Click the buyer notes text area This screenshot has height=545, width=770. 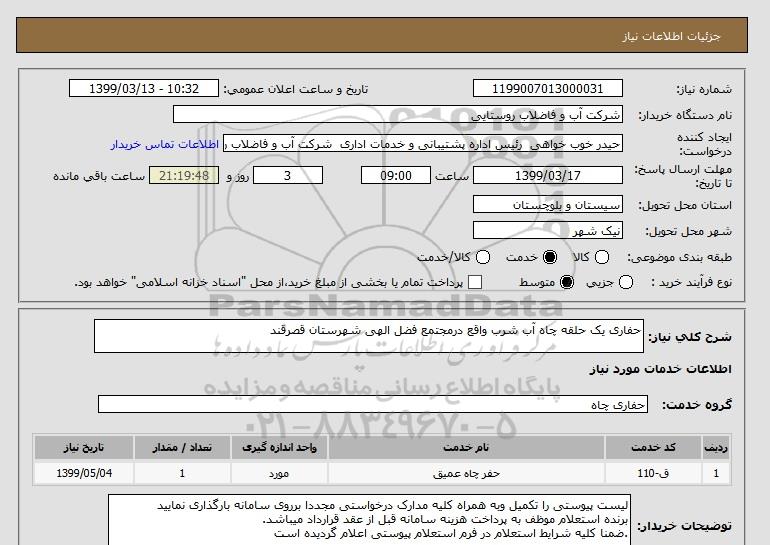coord(369,520)
